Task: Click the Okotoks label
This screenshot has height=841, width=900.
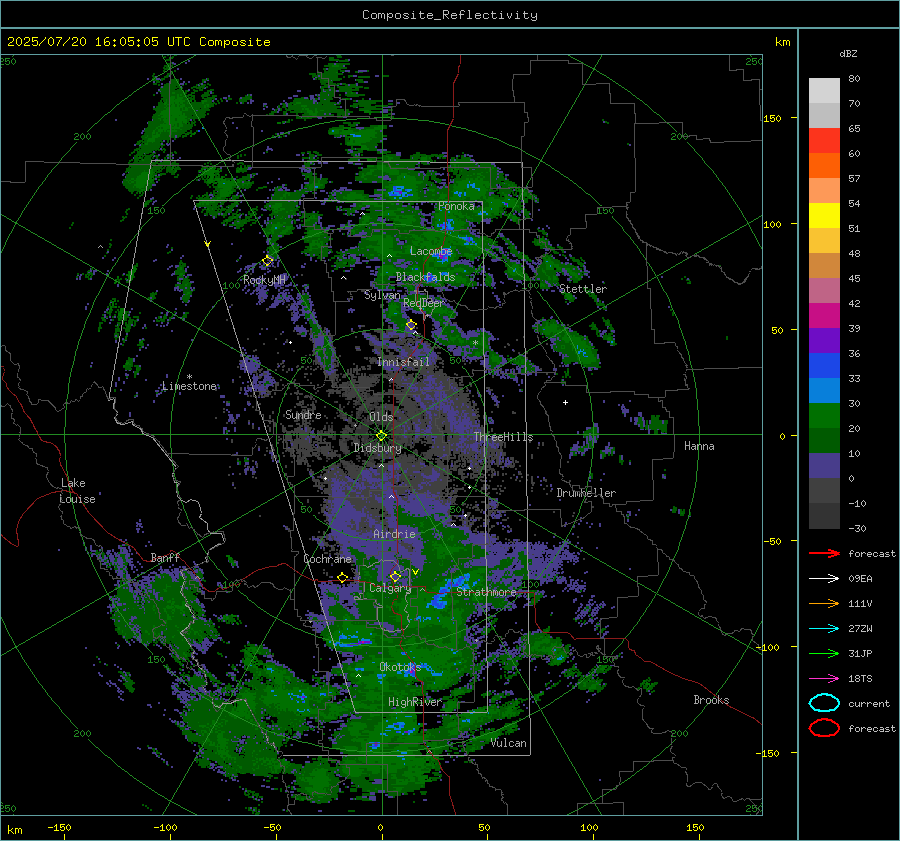Action: 400,667
